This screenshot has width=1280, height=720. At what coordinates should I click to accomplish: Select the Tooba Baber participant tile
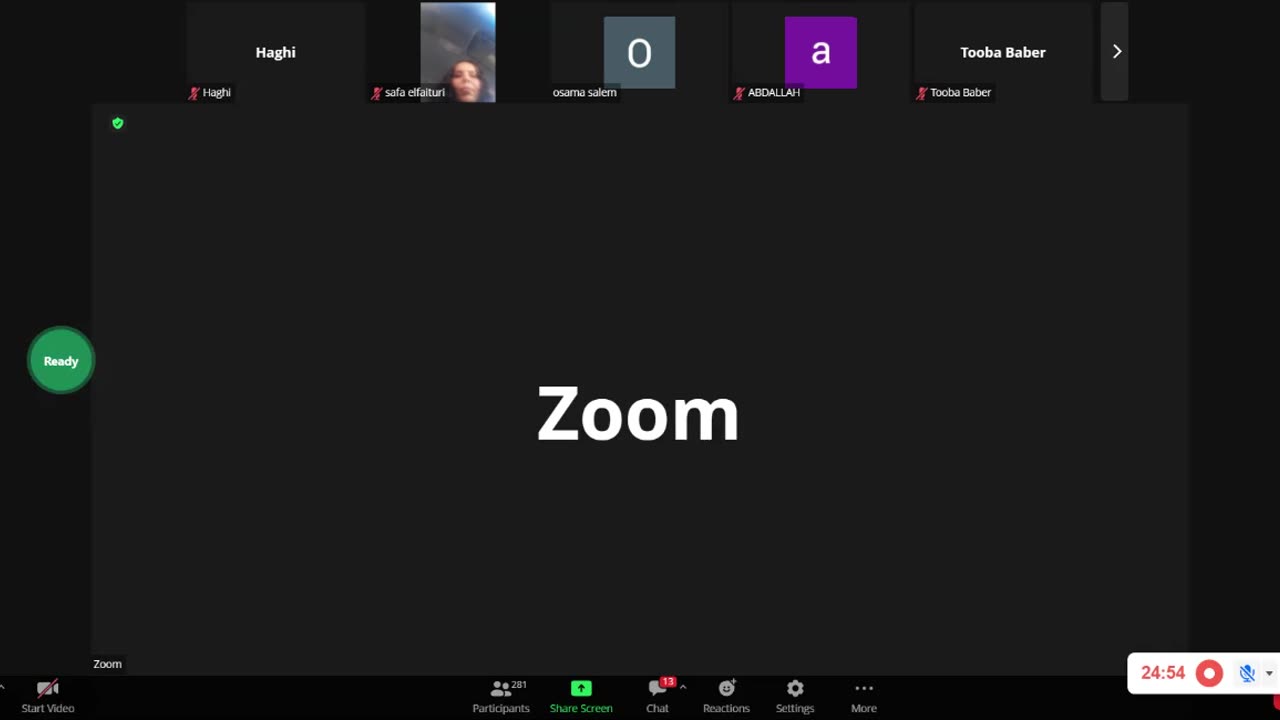[1003, 52]
